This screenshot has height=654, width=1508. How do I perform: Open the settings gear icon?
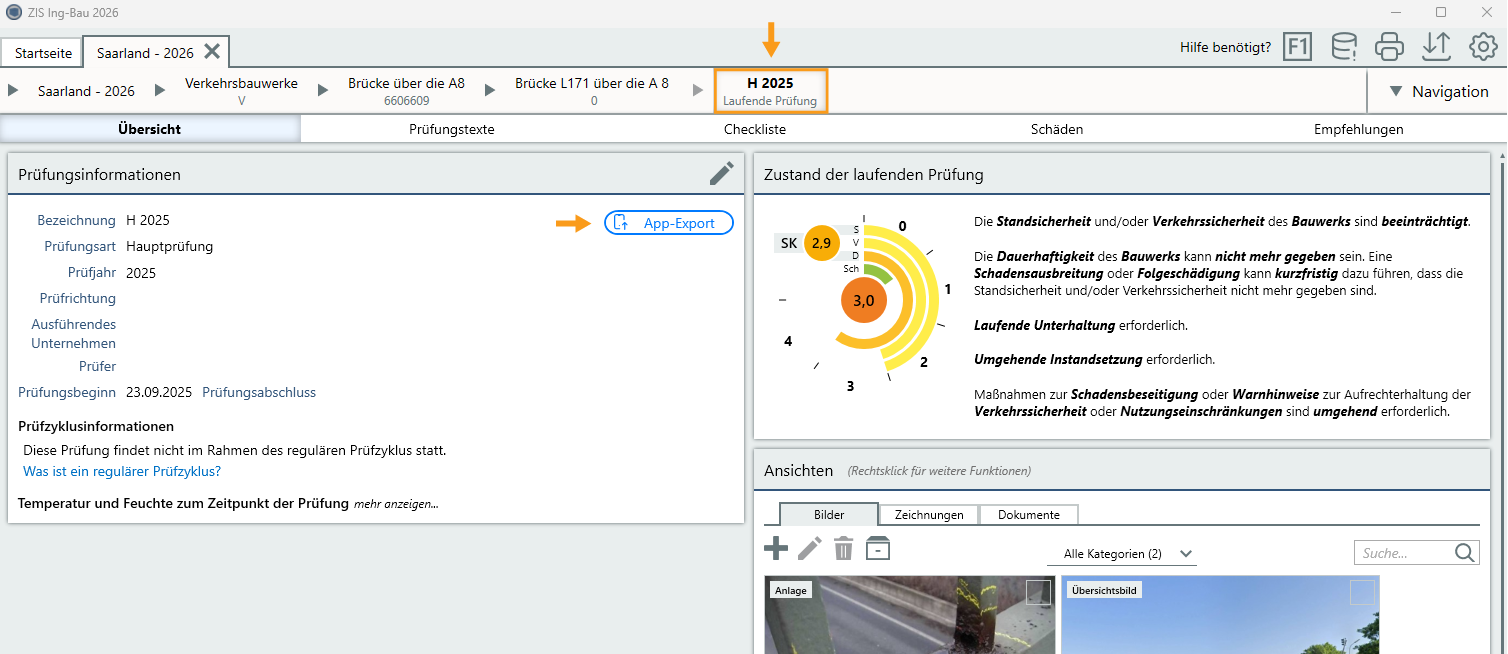(1483, 47)
